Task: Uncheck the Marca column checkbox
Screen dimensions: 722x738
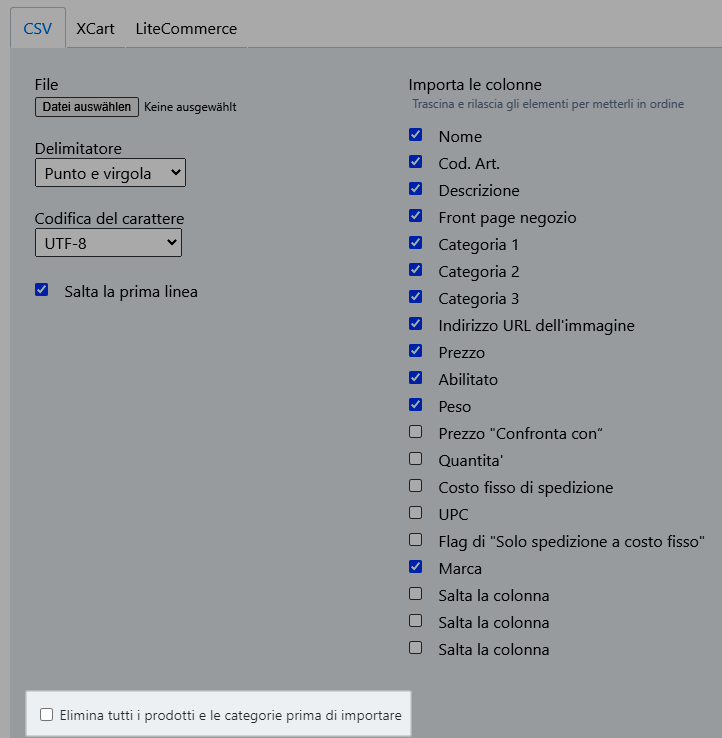Action: pos(416,567)
